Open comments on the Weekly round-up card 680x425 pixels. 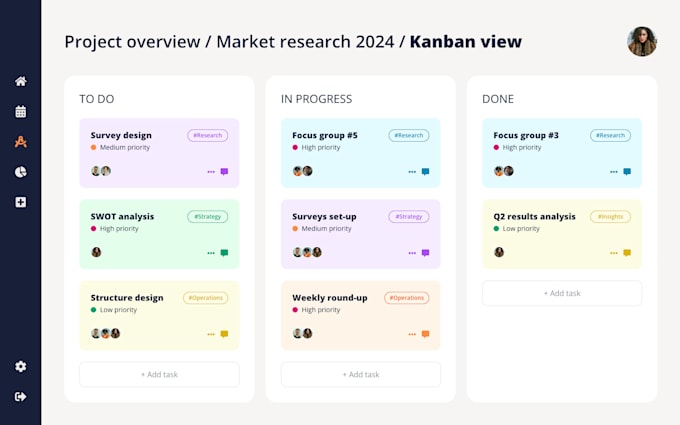click(425, 334)
